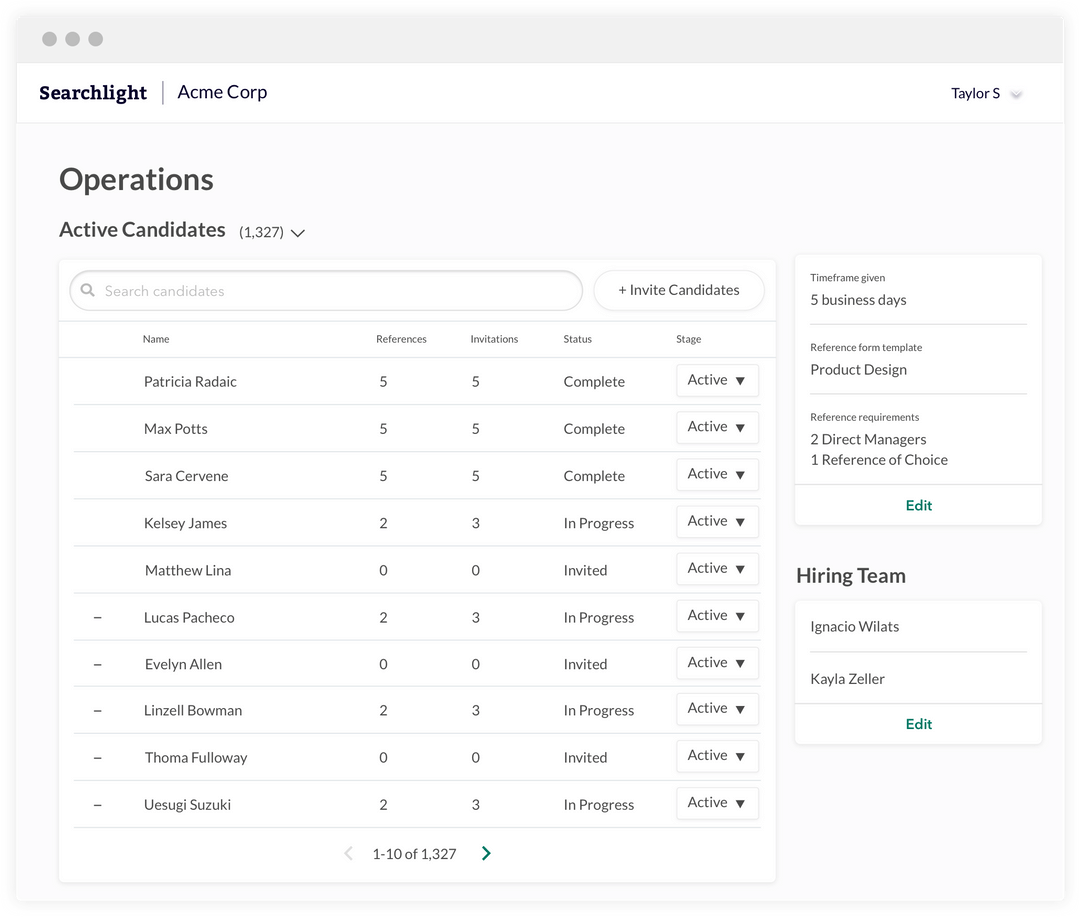Click the dash icon beside Uesugi Suzuki
This screenshot has height=917, width=1080.
tap(97, 805)
